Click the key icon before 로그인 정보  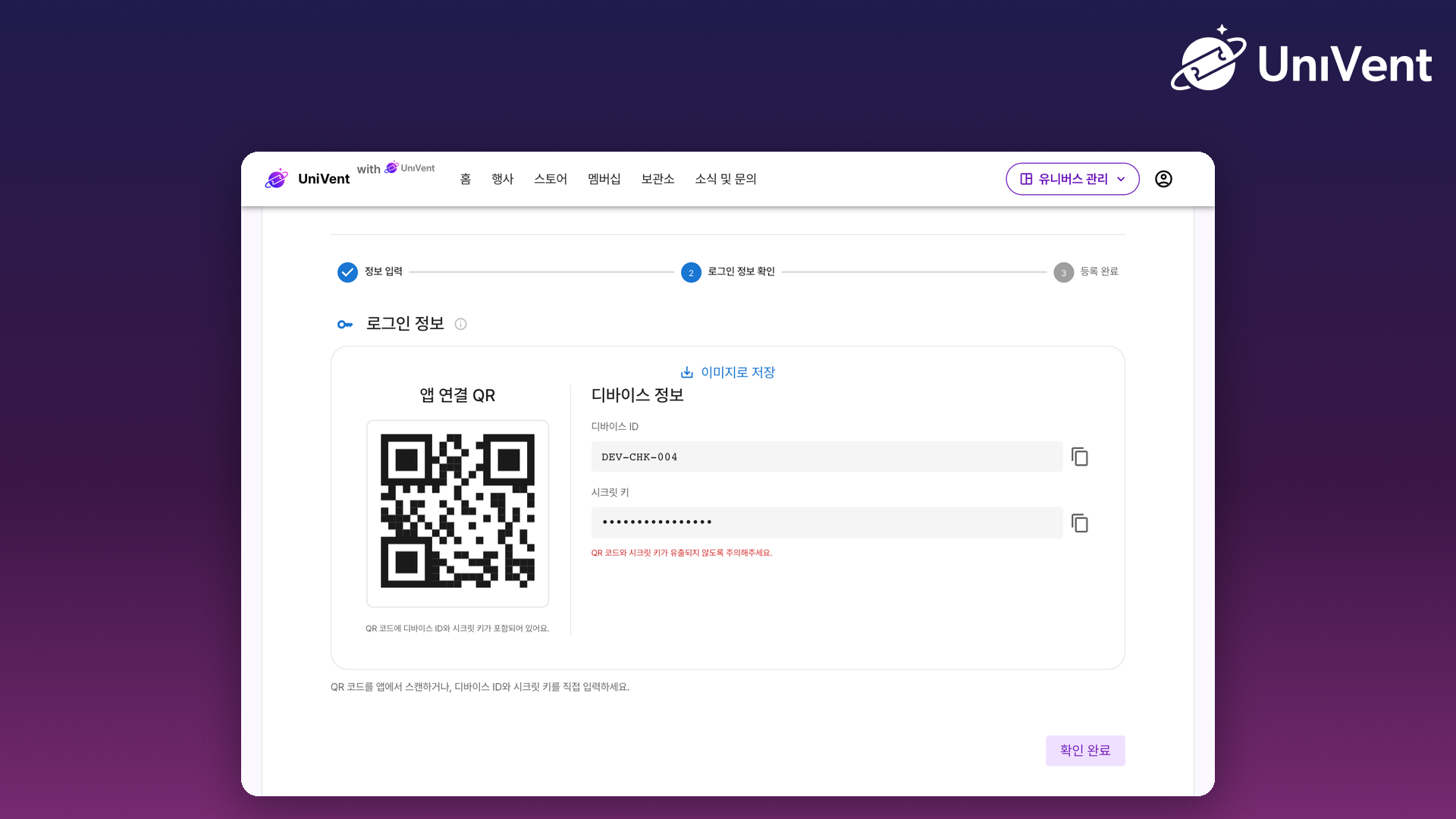pos(345,324)
